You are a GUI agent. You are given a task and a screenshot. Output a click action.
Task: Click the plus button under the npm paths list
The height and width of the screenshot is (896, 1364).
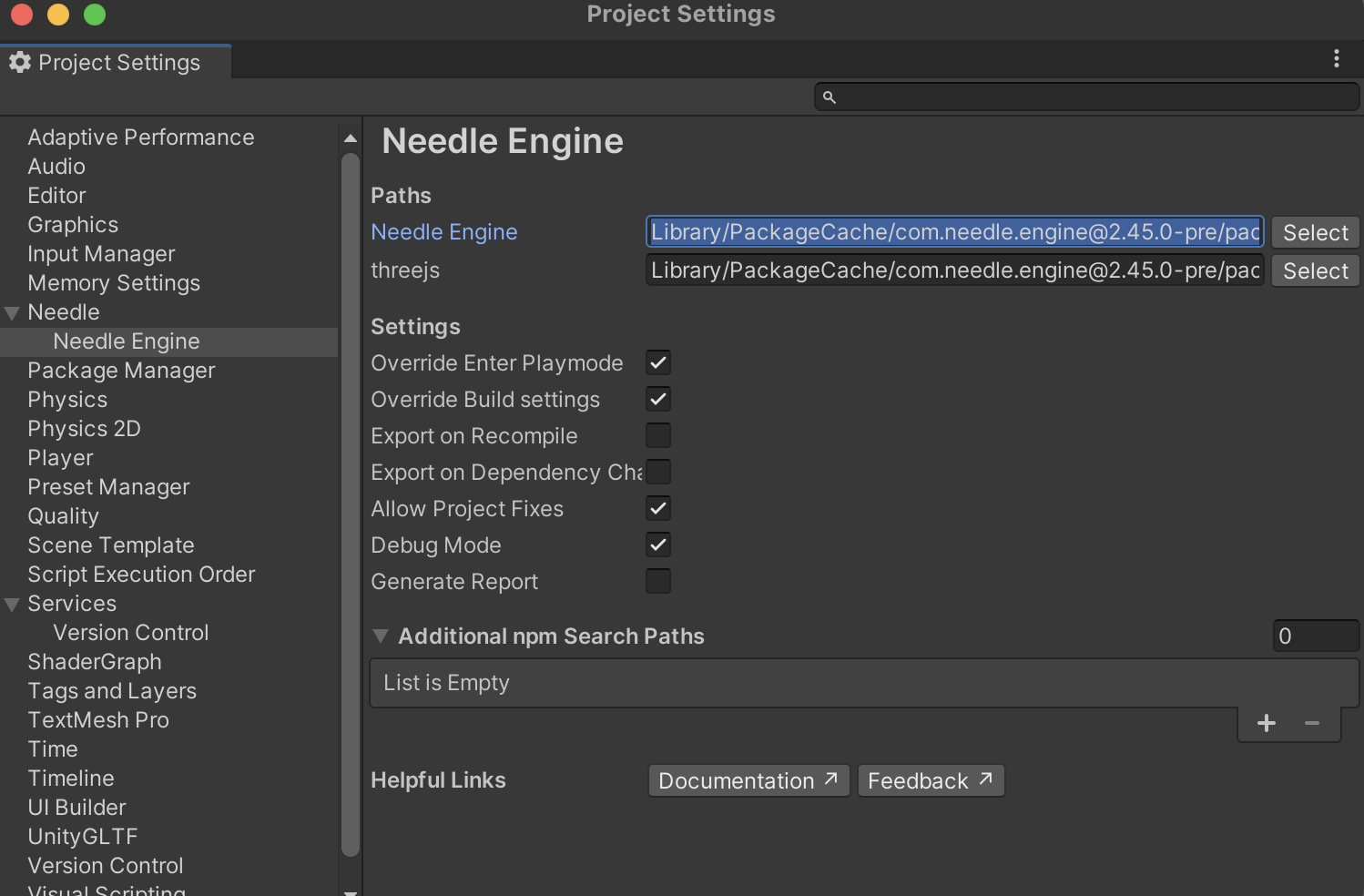click(1266, 722)
